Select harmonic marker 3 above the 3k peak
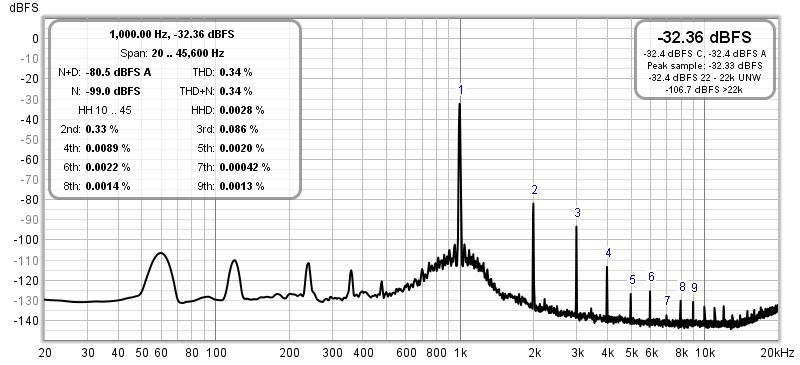Screen dimensions: 800x365 tap(577, 213)
